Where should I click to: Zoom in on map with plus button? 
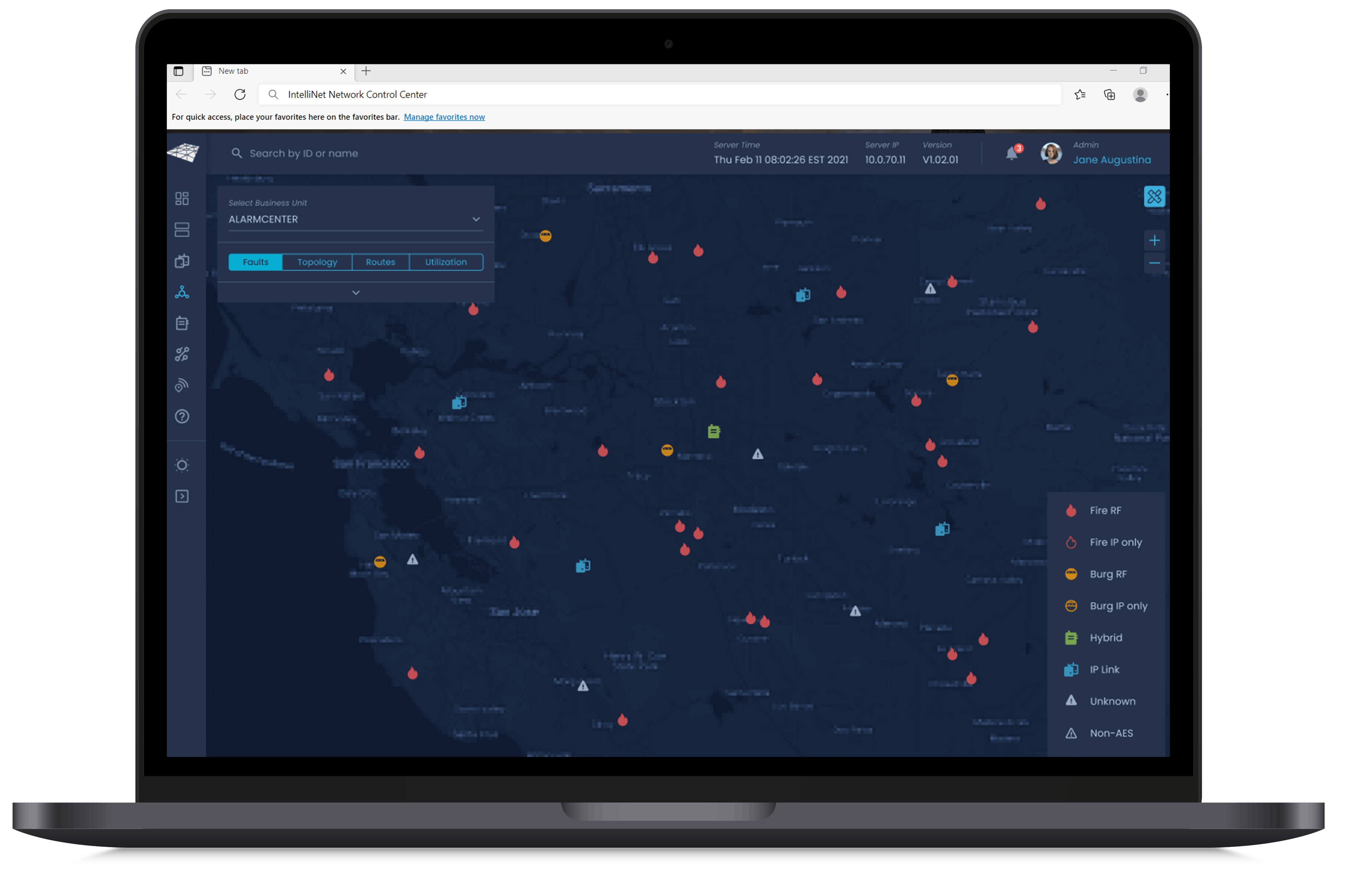pos(1154,240)
